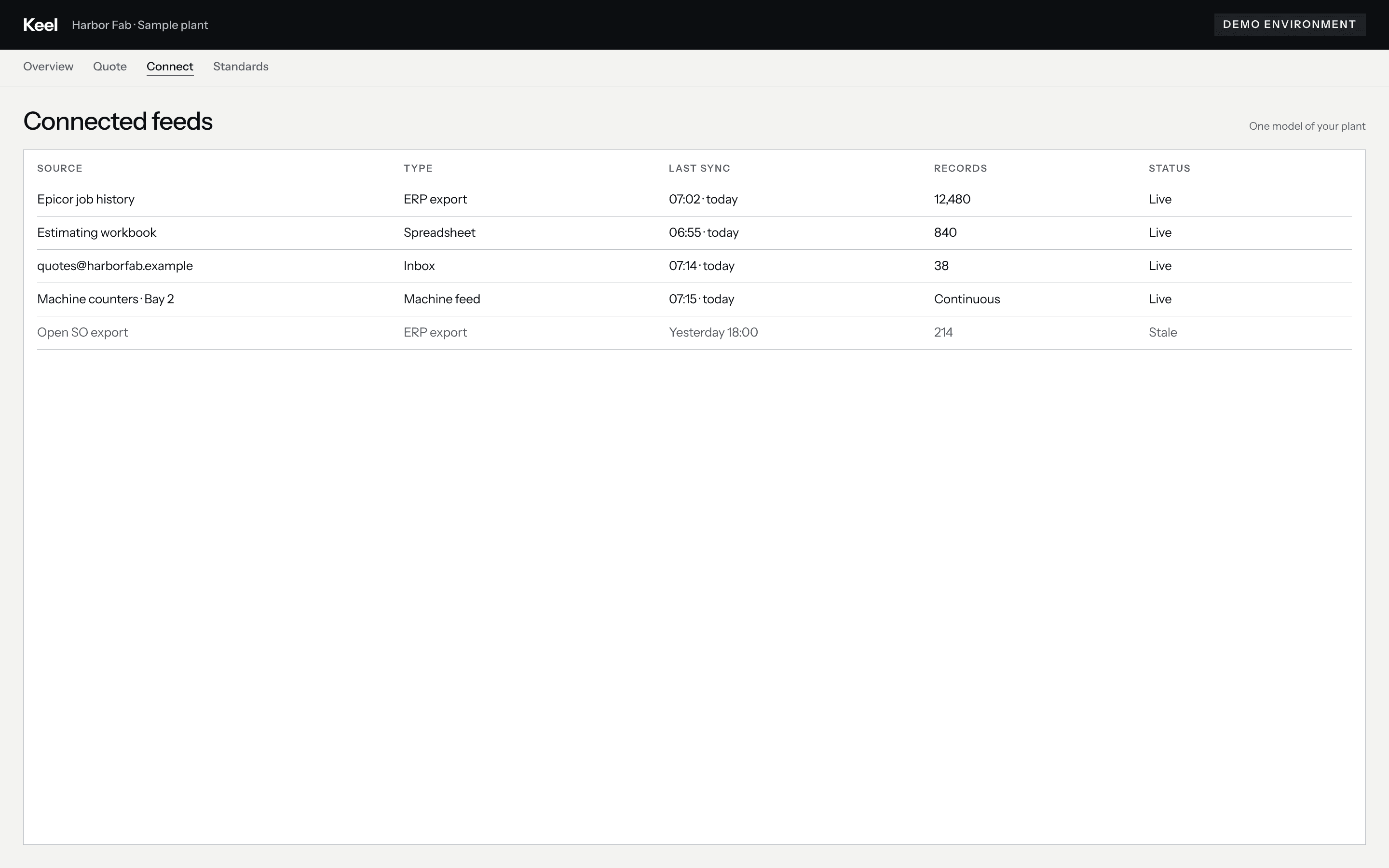Go to the Standards tab

[241, 67]
